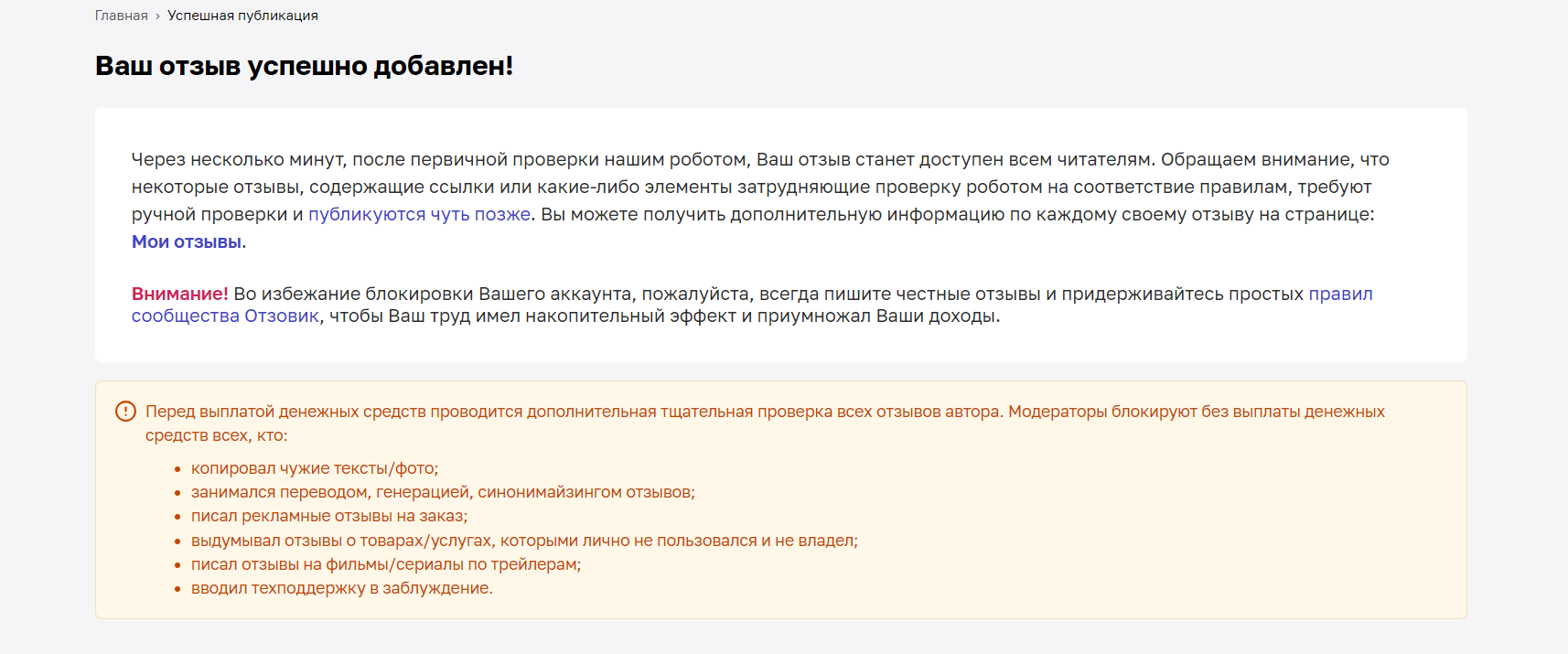Select bullet выдумывал отзывы о товарах/услугах

click(x=524, y=541)
